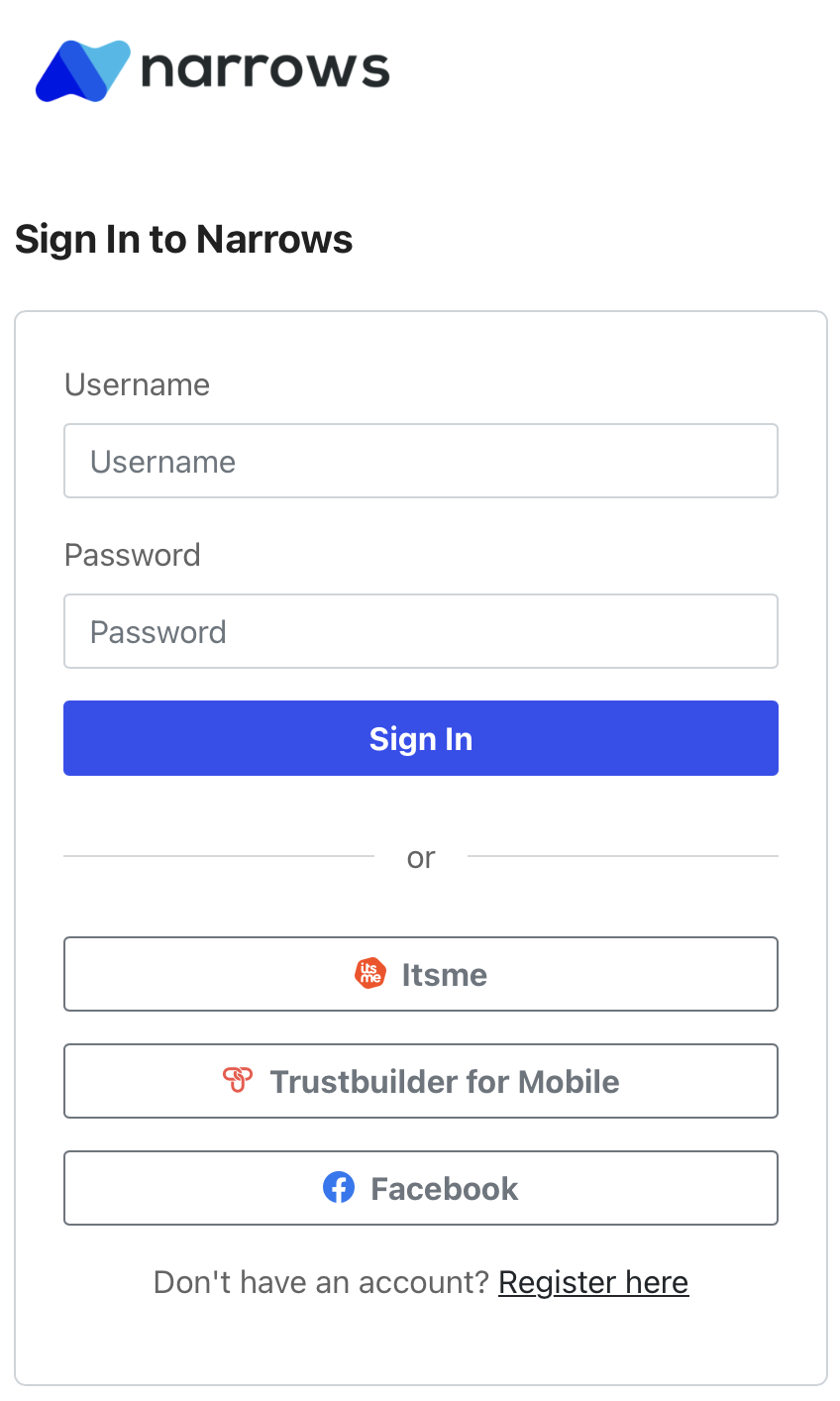This screenshot has height=1401, width=840.
Task: Click the Itsme icon on its login button
Action: [368, 973]
